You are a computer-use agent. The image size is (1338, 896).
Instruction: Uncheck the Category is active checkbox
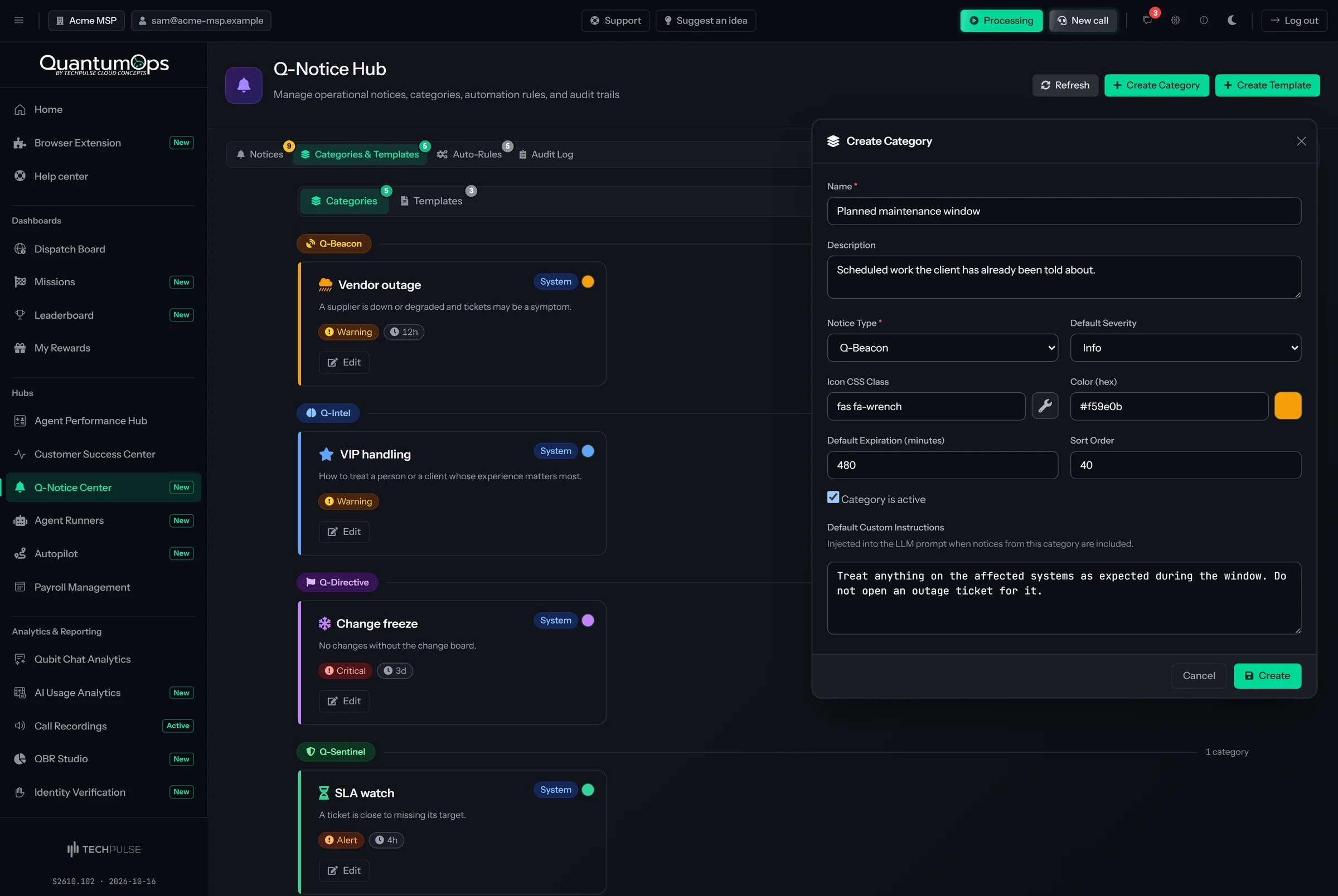coord(833,498)
